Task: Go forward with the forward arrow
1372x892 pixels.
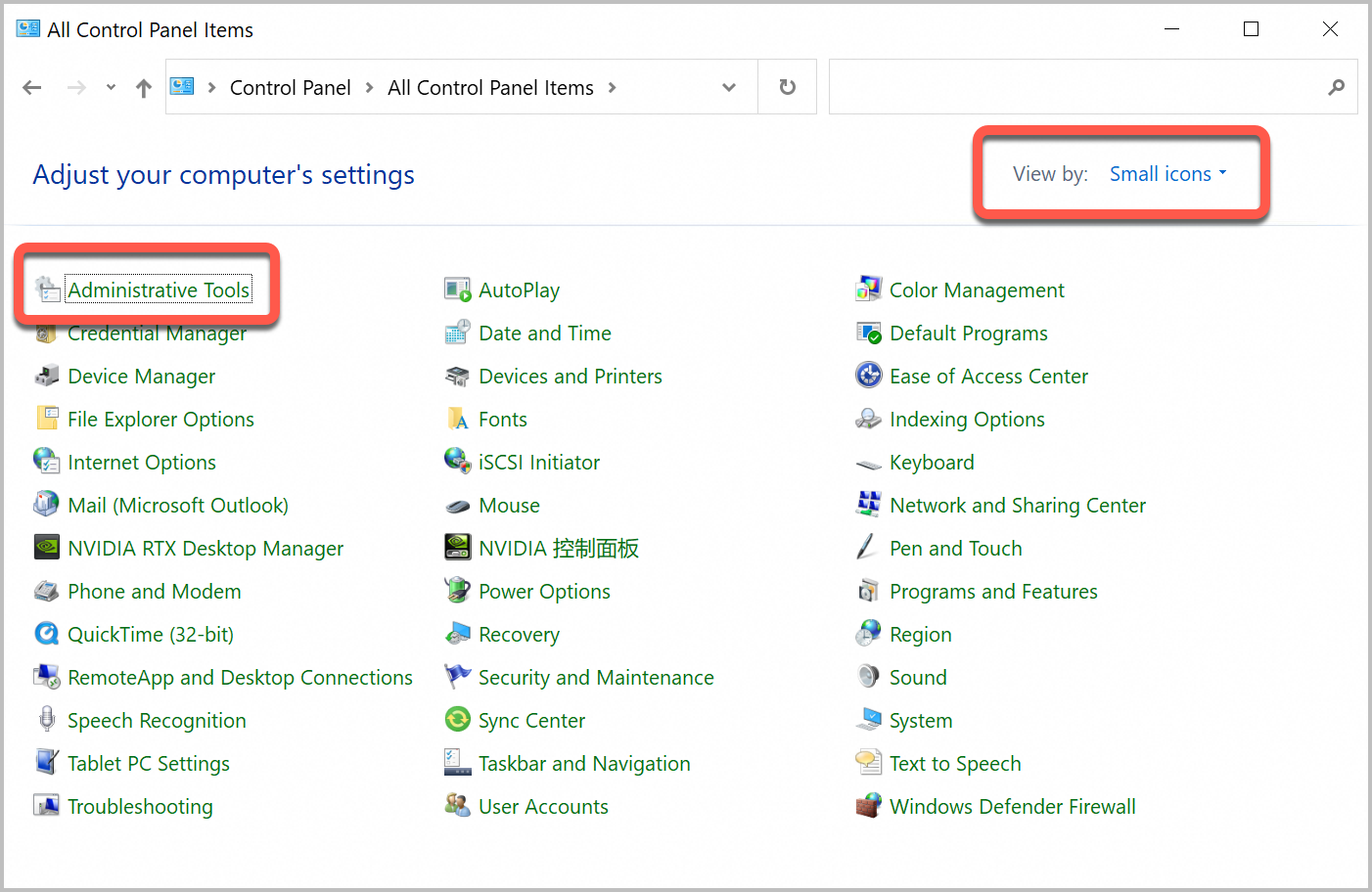Action: click(76, 88)
